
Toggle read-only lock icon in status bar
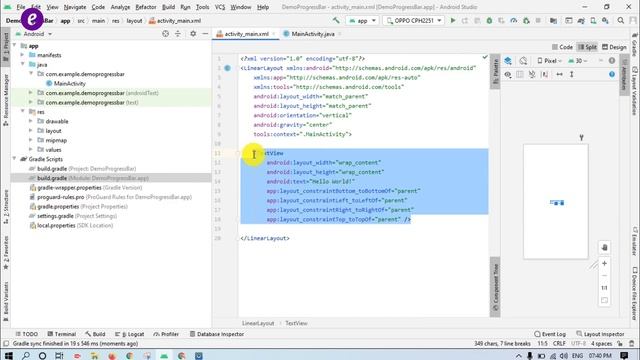[620, 344]
